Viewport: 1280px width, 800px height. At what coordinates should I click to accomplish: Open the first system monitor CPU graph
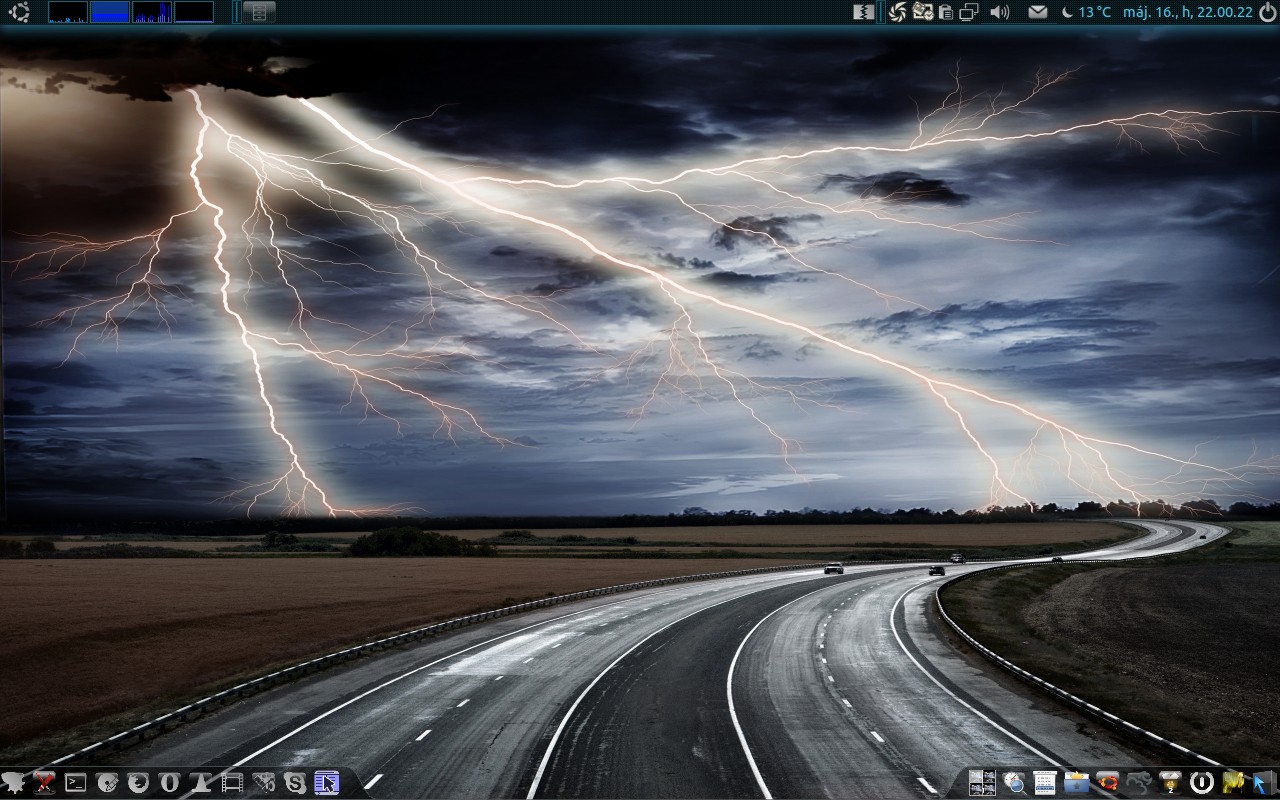tap(68, 12)
